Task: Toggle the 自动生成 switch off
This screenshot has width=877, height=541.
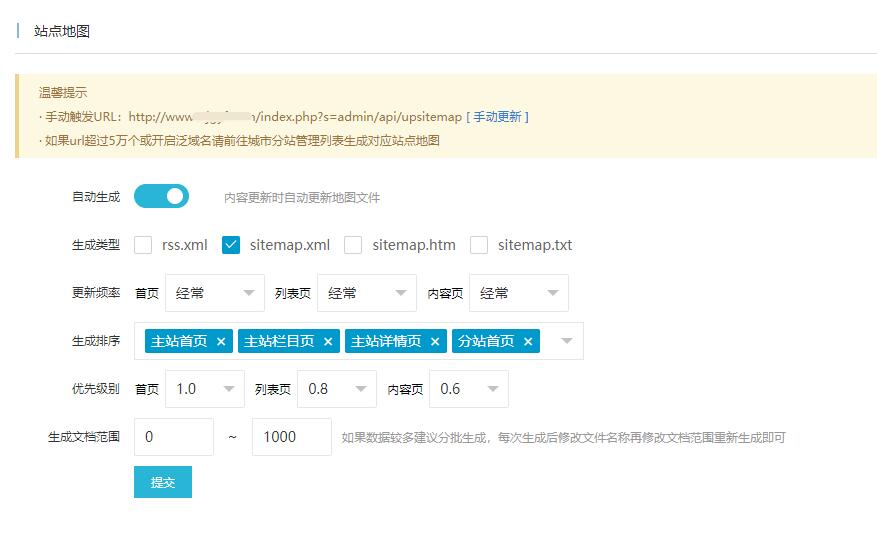Action: [161, 196]
